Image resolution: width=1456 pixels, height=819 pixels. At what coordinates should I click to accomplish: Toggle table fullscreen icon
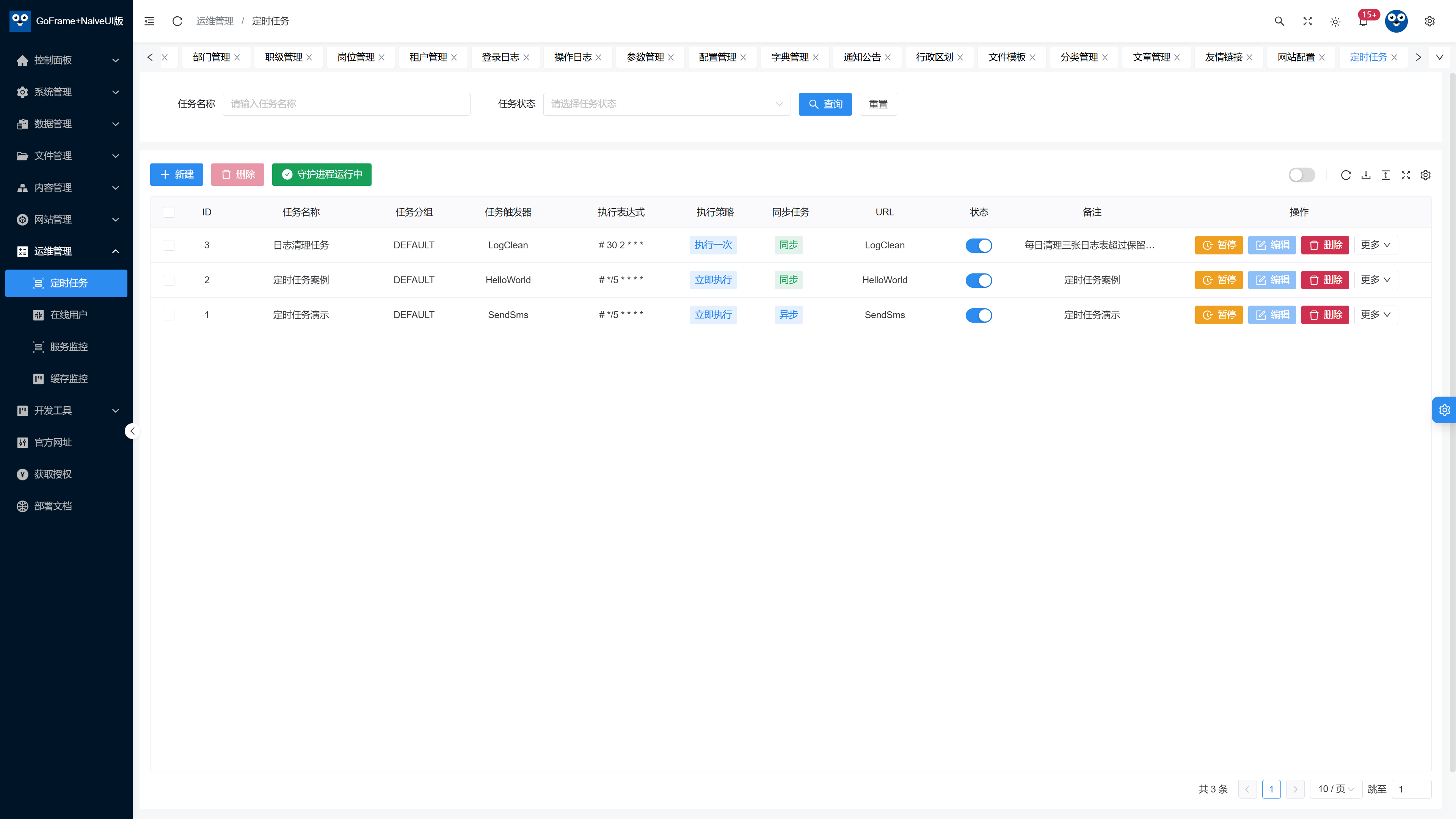(1406, 175)
